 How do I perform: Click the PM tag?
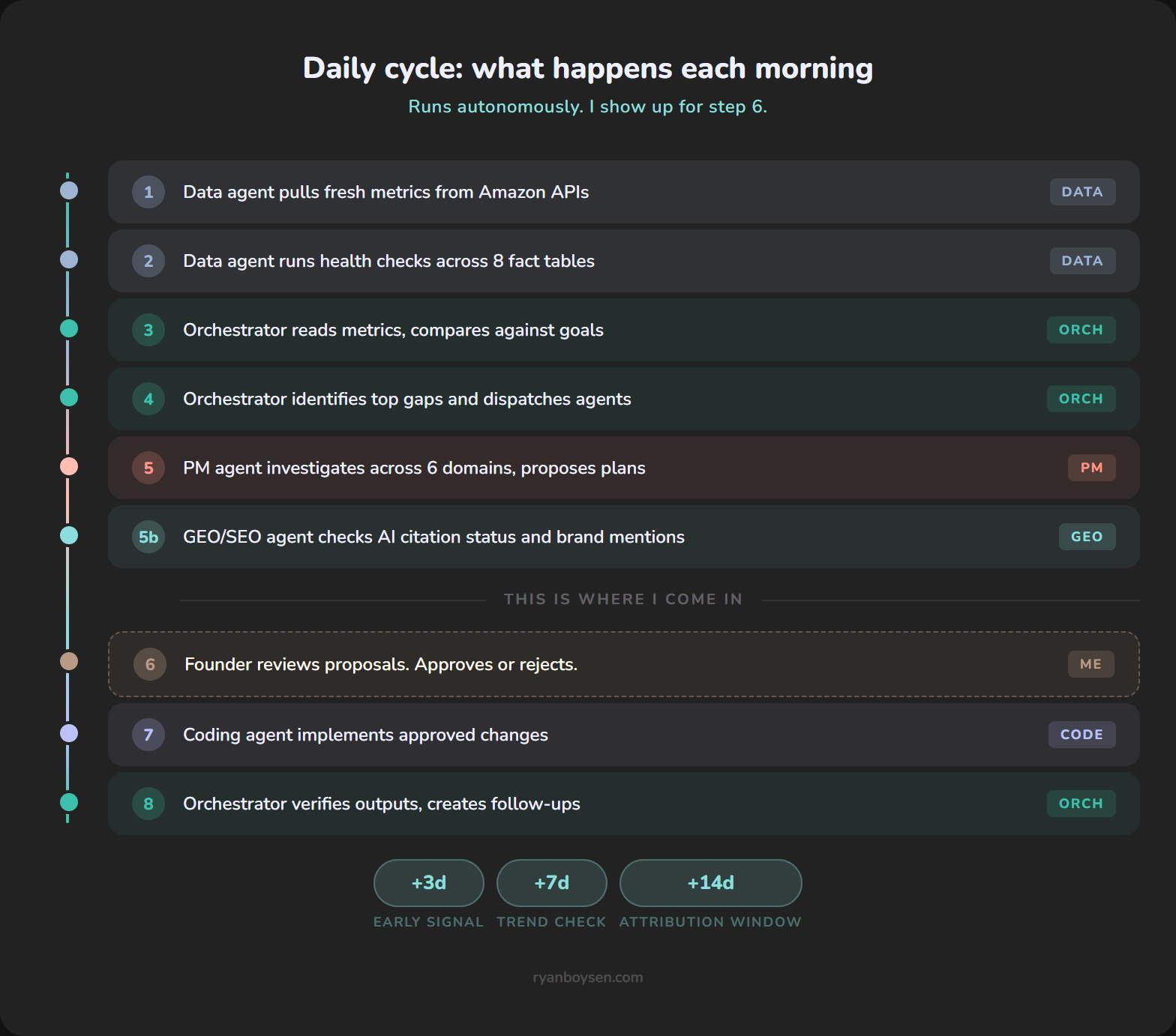pyautogui.click(x=1092, y=468)
